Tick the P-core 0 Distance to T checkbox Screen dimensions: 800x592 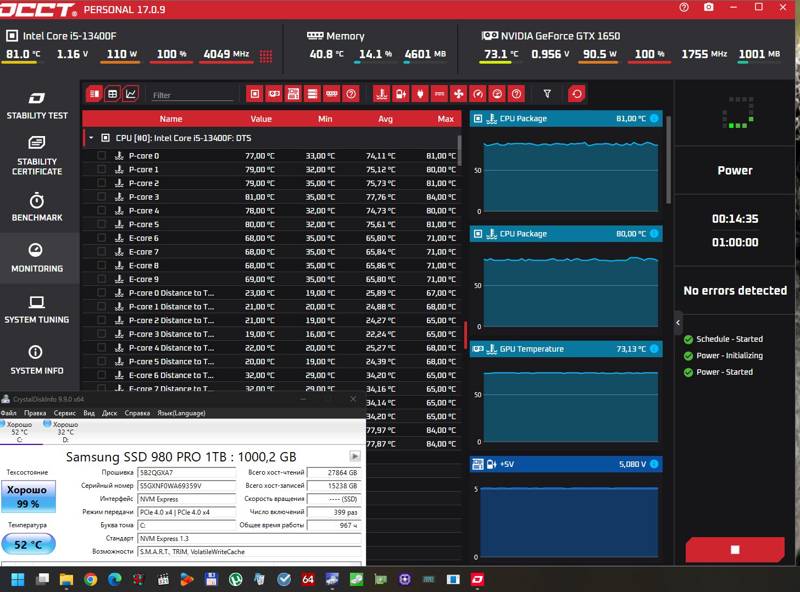(102, 293)
